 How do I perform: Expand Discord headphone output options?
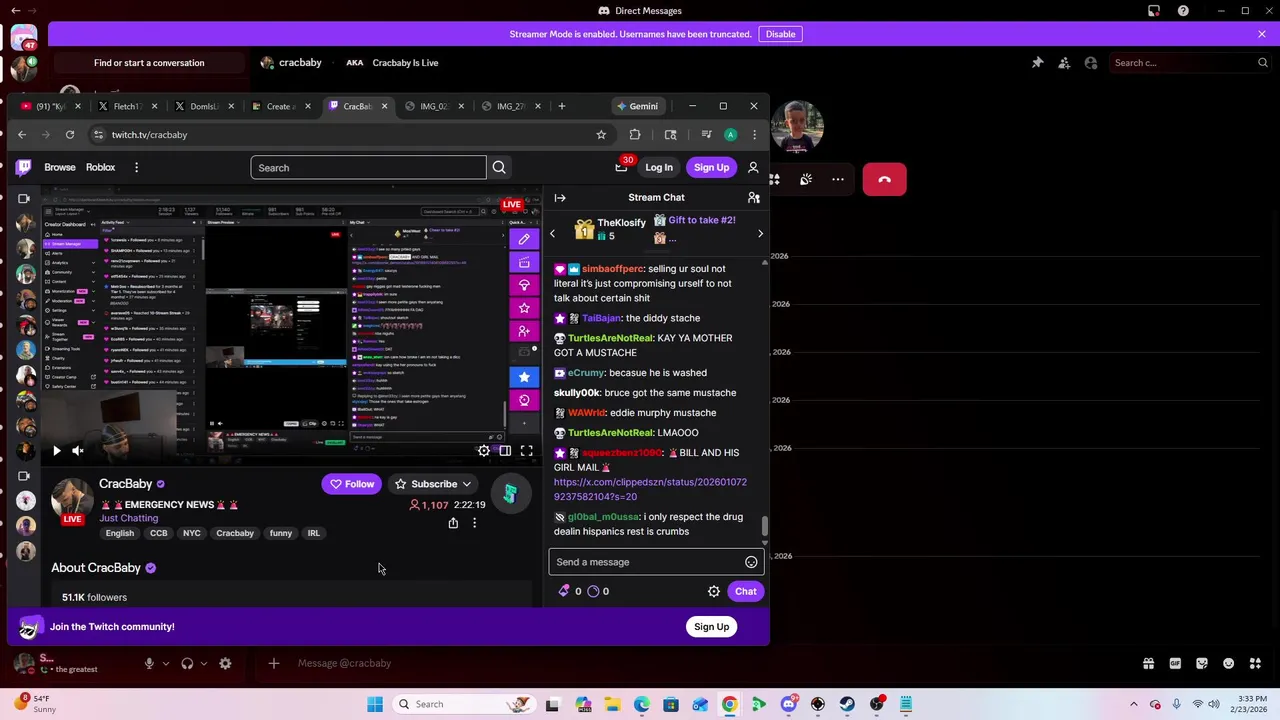click(203, 663)
